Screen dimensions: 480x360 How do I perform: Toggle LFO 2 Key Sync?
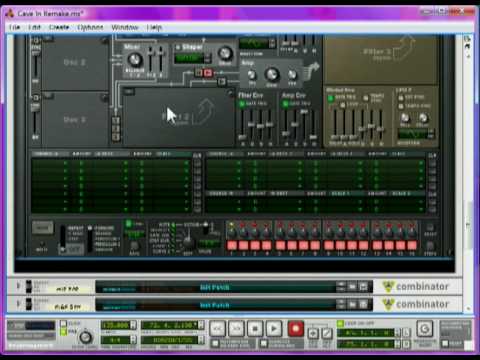click(x=401, y=98)
